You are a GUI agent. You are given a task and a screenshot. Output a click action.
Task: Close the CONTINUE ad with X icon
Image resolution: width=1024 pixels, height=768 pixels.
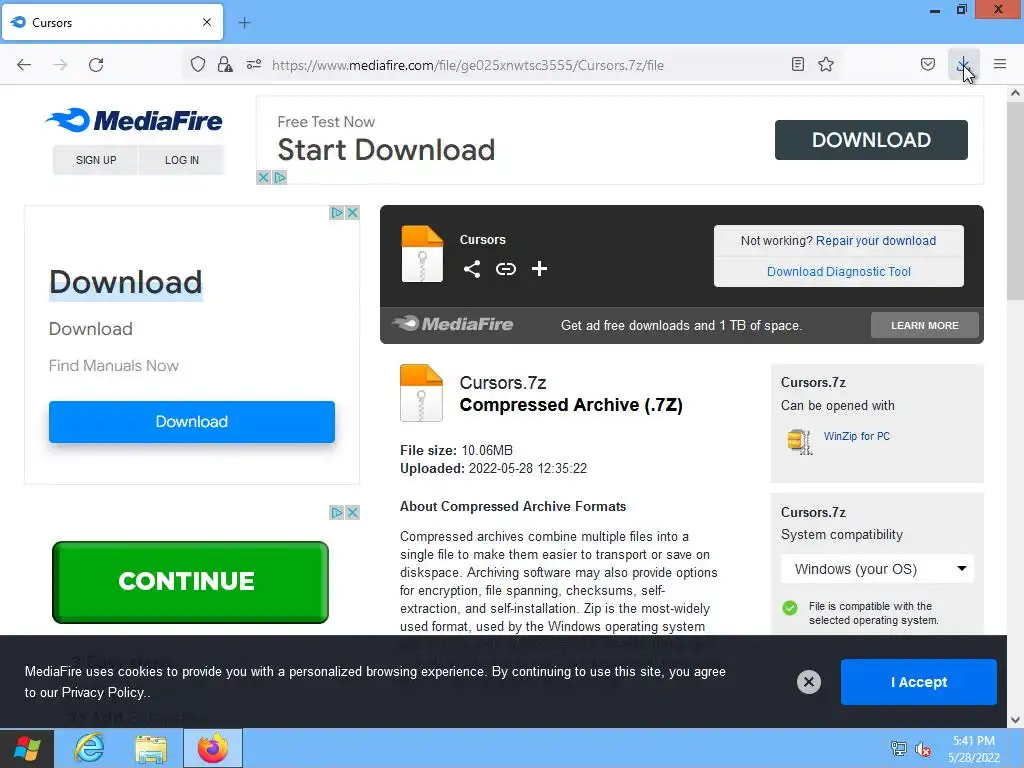(x=353, y=513)
